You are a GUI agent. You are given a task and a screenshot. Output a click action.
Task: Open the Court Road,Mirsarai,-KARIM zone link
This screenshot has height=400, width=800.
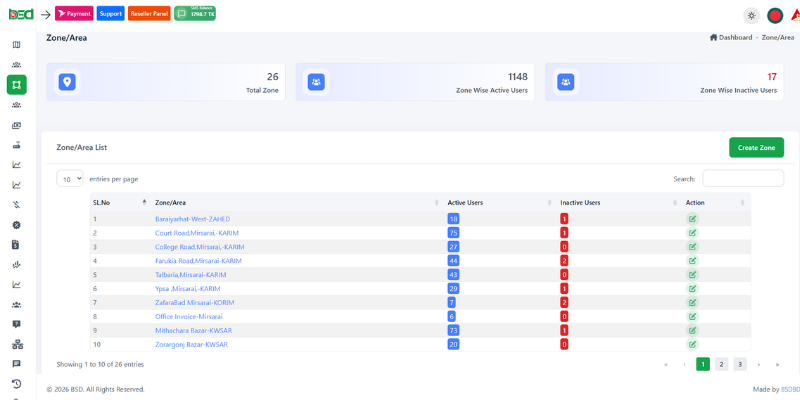click(197, 233)
